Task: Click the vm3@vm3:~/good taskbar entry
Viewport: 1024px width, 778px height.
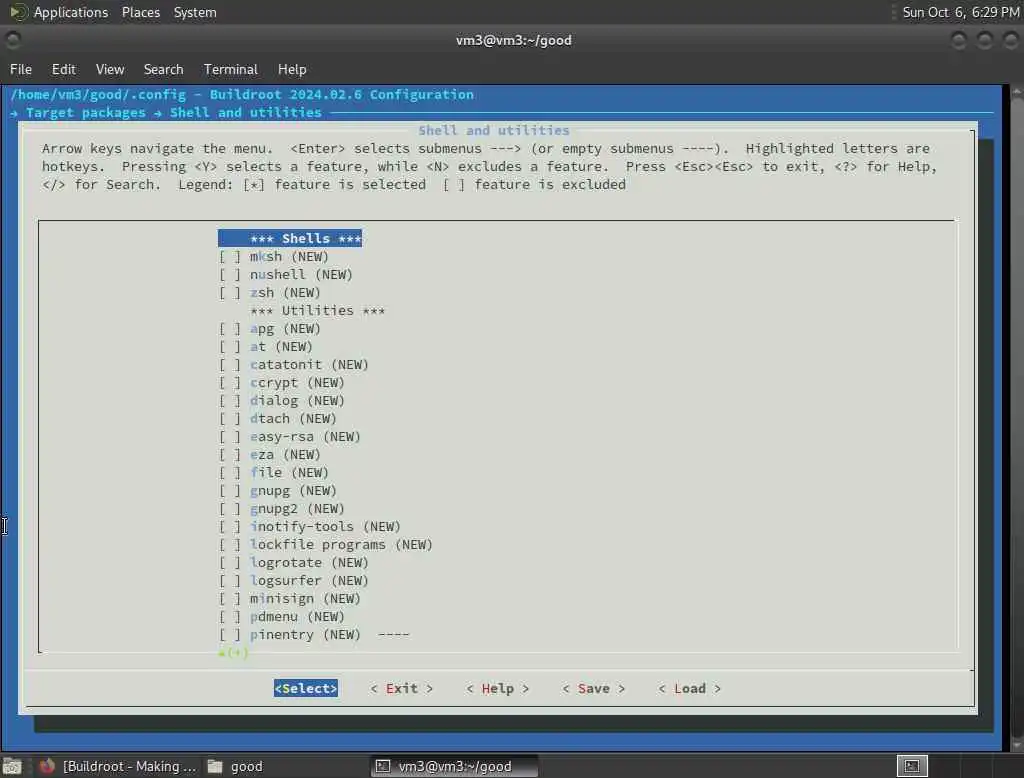Action: [x=455, y=766]
